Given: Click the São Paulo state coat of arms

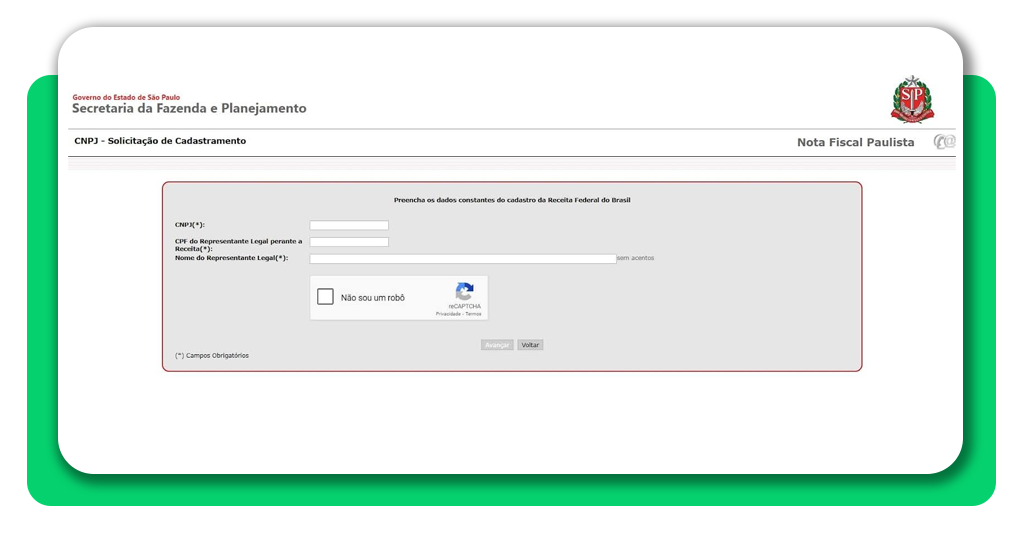Looking at the screenshot, I should coord(911,99).
